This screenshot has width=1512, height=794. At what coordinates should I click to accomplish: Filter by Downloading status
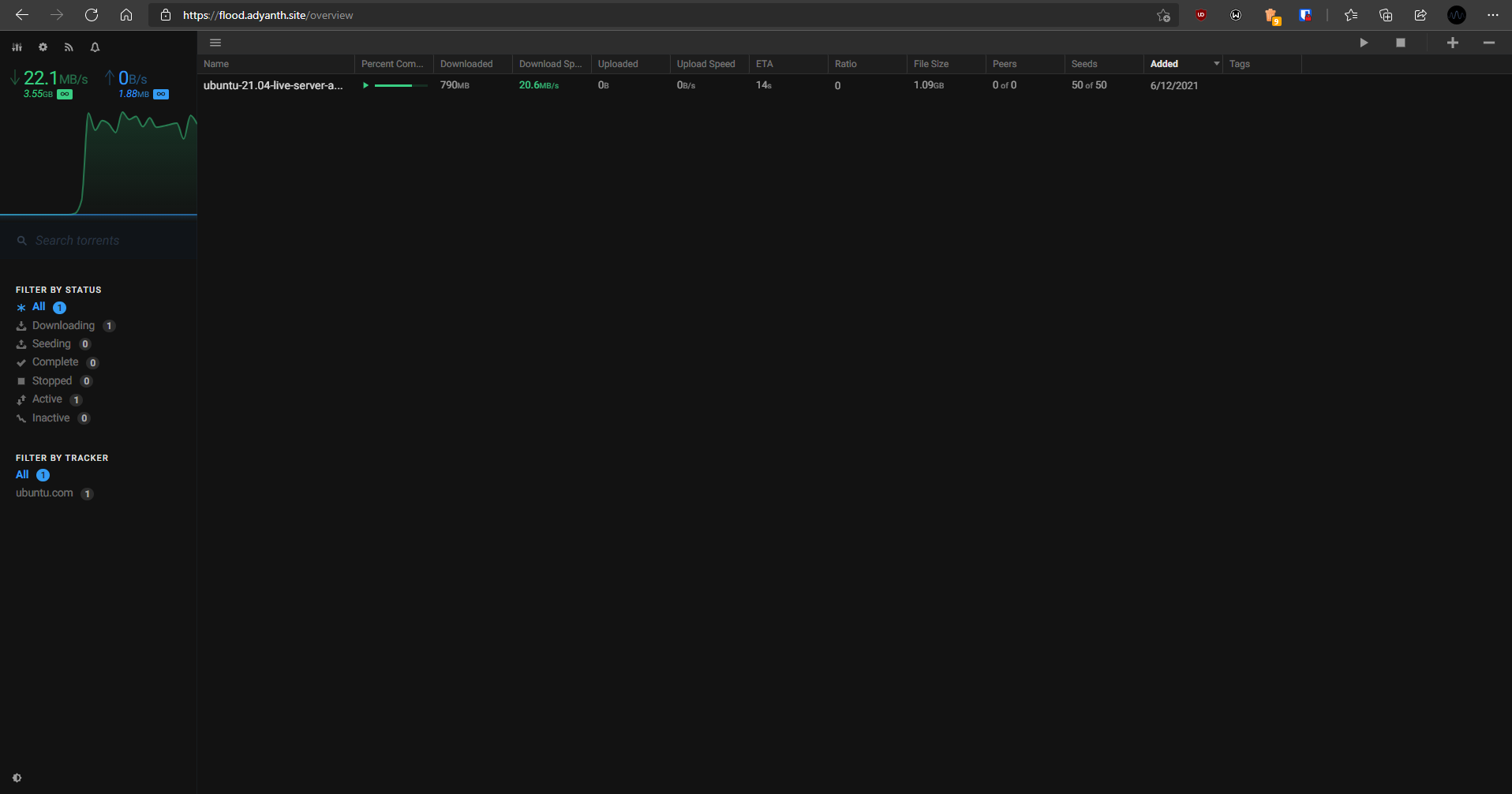point(63,326)
